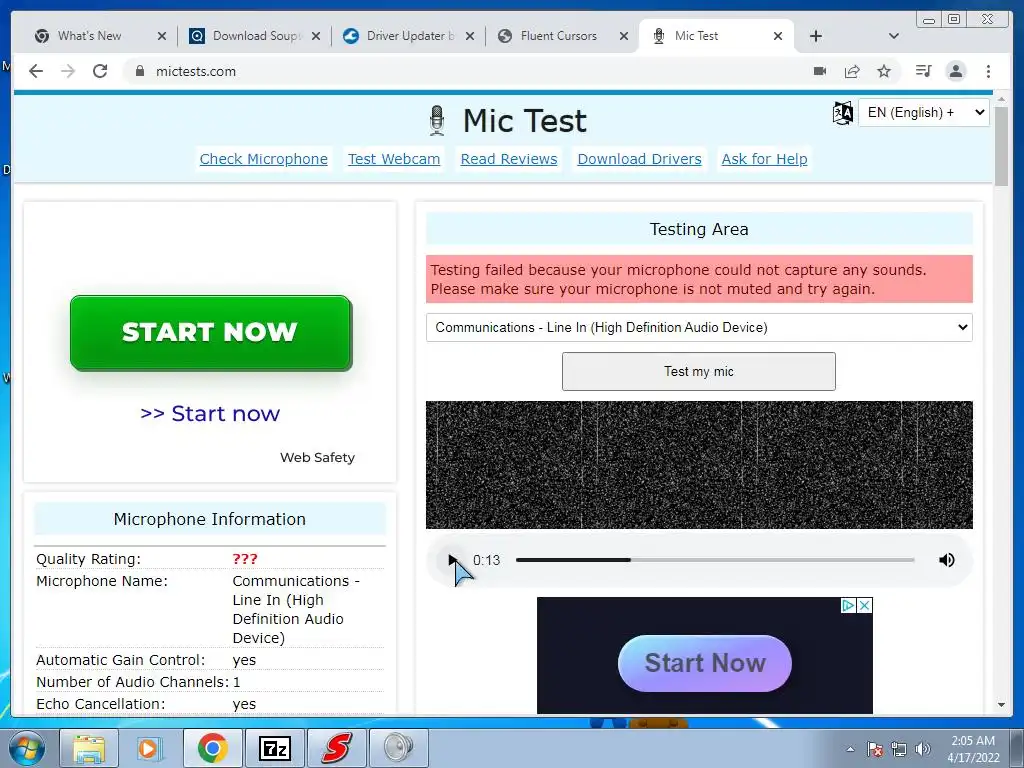
Task: Click the translate language icon
Action: click(842, 113)
